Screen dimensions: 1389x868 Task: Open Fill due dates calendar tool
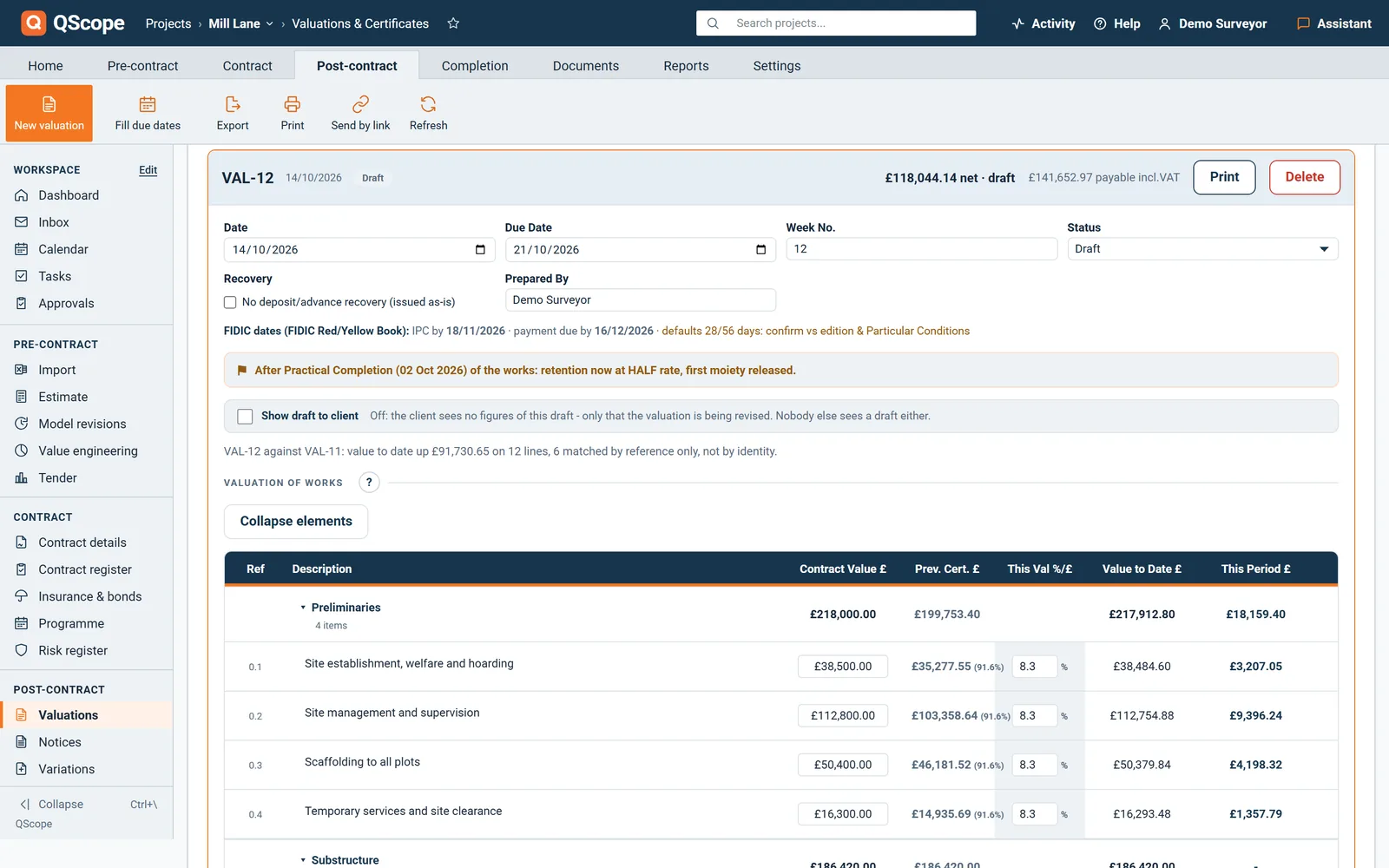pyautogui.click(x=148, y=113)
